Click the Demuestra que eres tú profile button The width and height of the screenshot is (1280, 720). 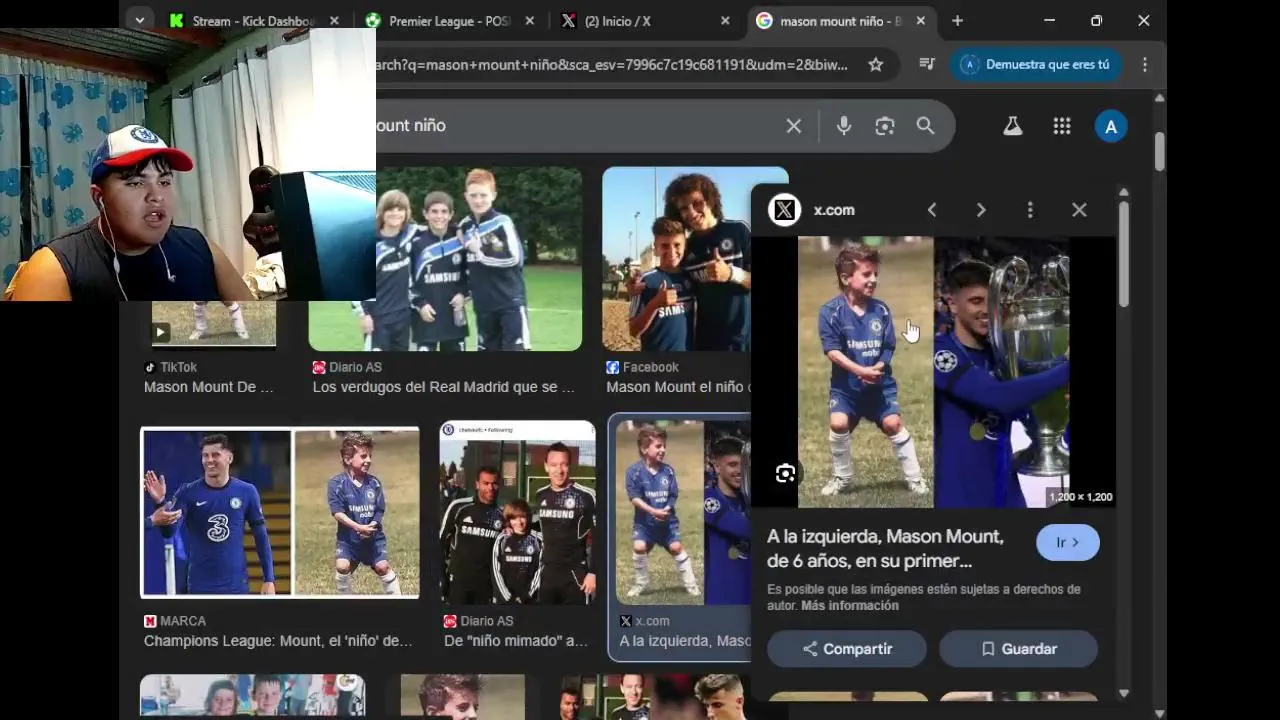pyautogui.click(x=1036, y=65)
